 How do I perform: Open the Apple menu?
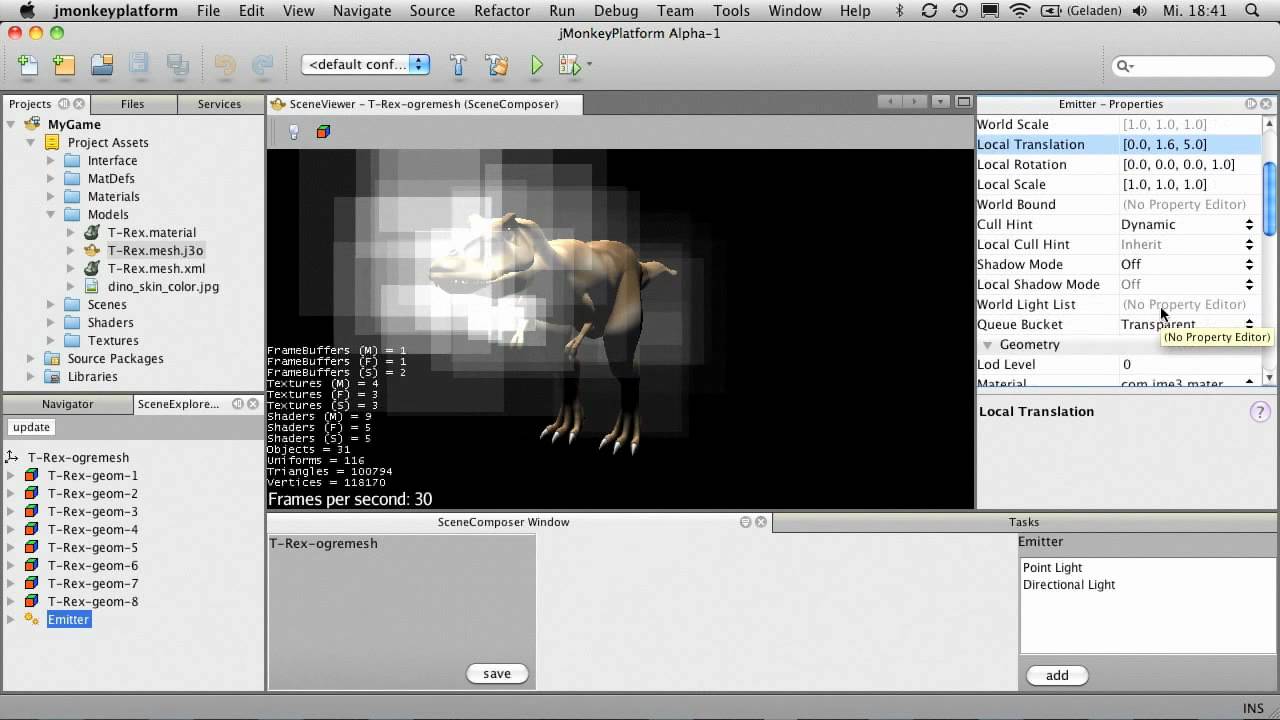pyautogui.click(x=27, y=11)
